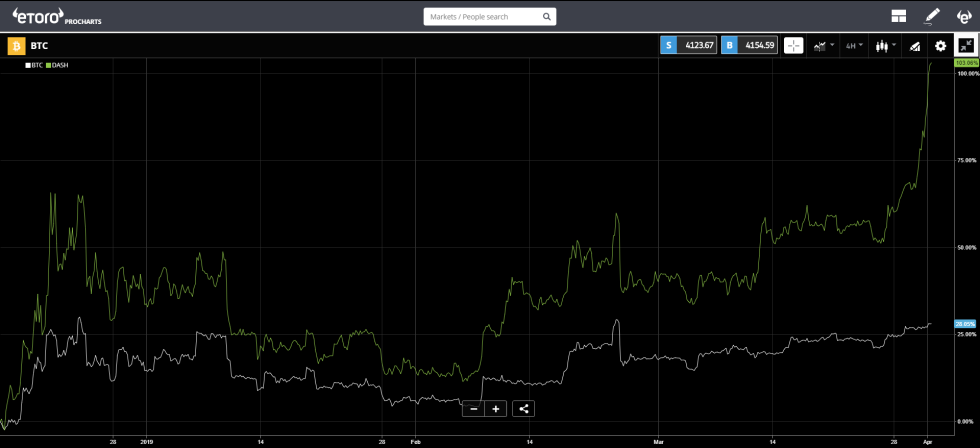Click the search magnifier icon
Screen dimensions: 980x448
(546, 17)
